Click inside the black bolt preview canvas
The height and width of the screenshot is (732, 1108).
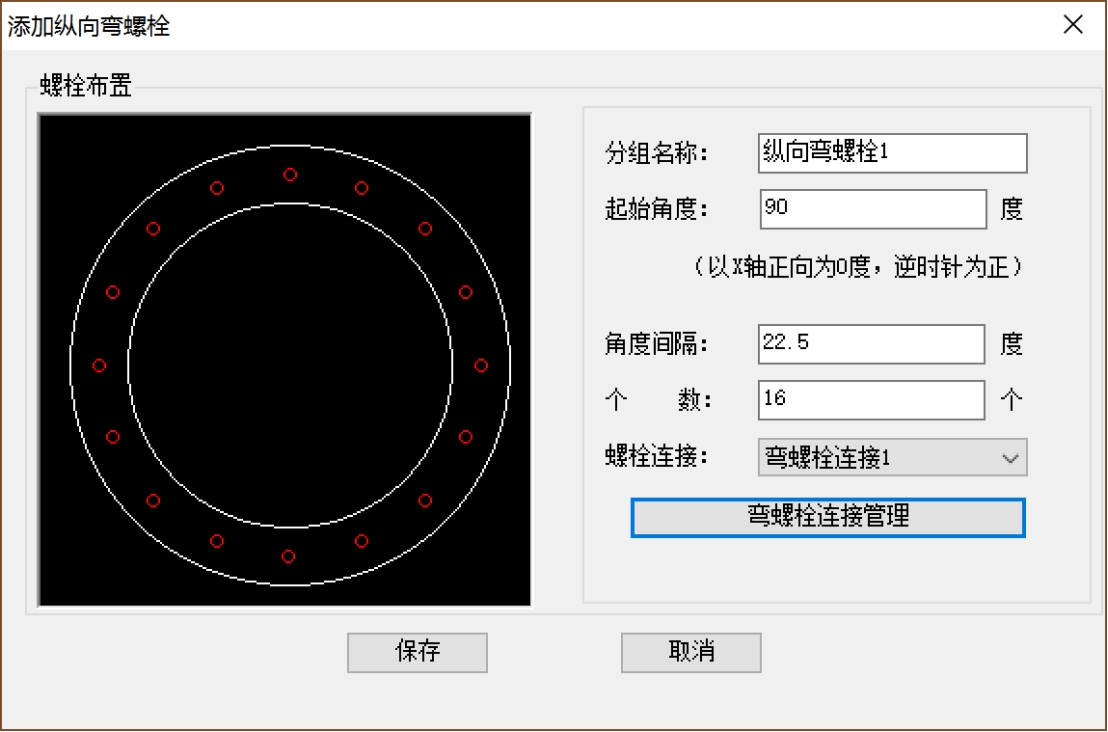point(285,360)
